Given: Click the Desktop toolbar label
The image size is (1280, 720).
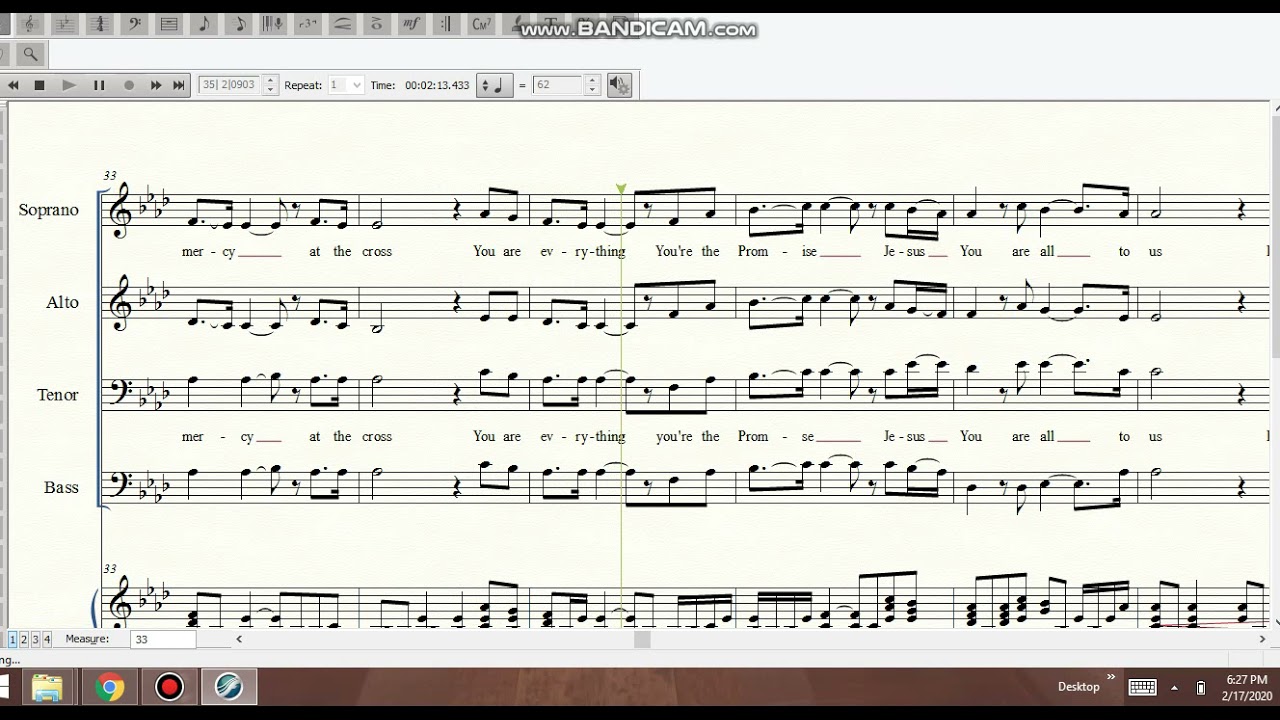Looking at the screenshot, I should point(1079,687).
